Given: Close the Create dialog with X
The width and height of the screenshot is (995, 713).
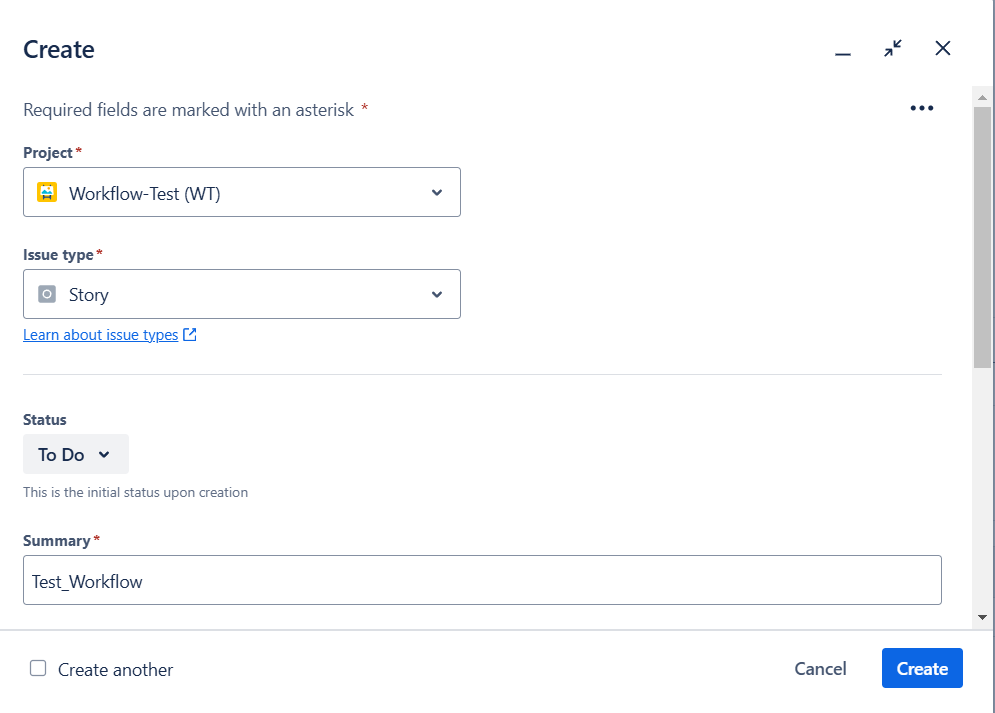Looking at the screenshot, I should [942, 48].
